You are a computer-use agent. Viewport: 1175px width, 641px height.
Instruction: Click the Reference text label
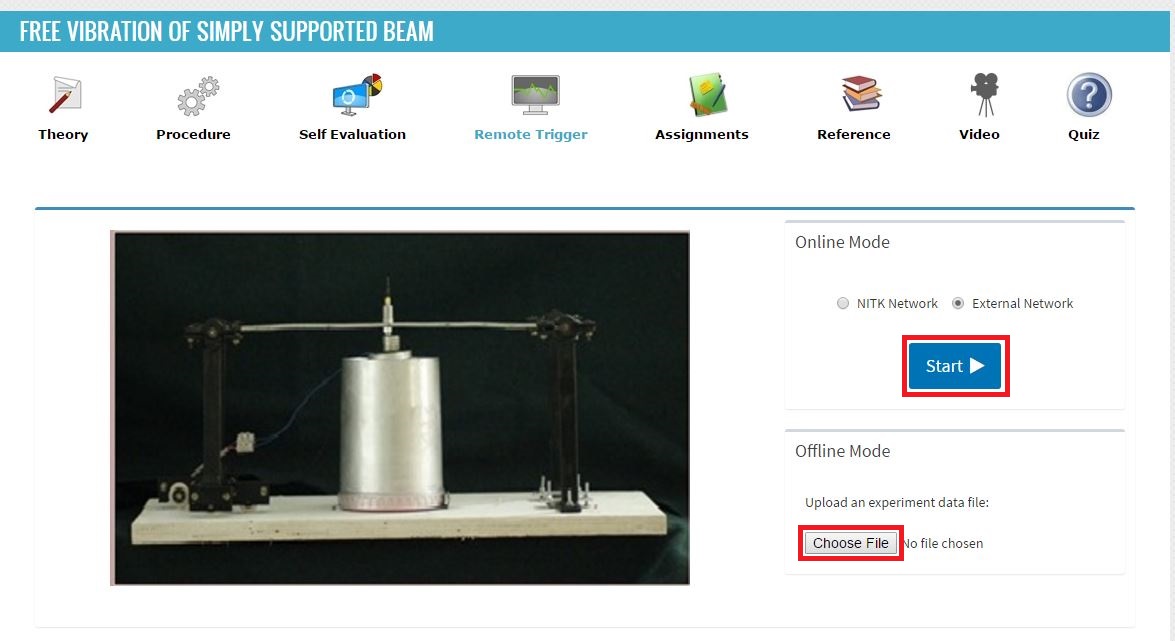click(x=854, y=134)
